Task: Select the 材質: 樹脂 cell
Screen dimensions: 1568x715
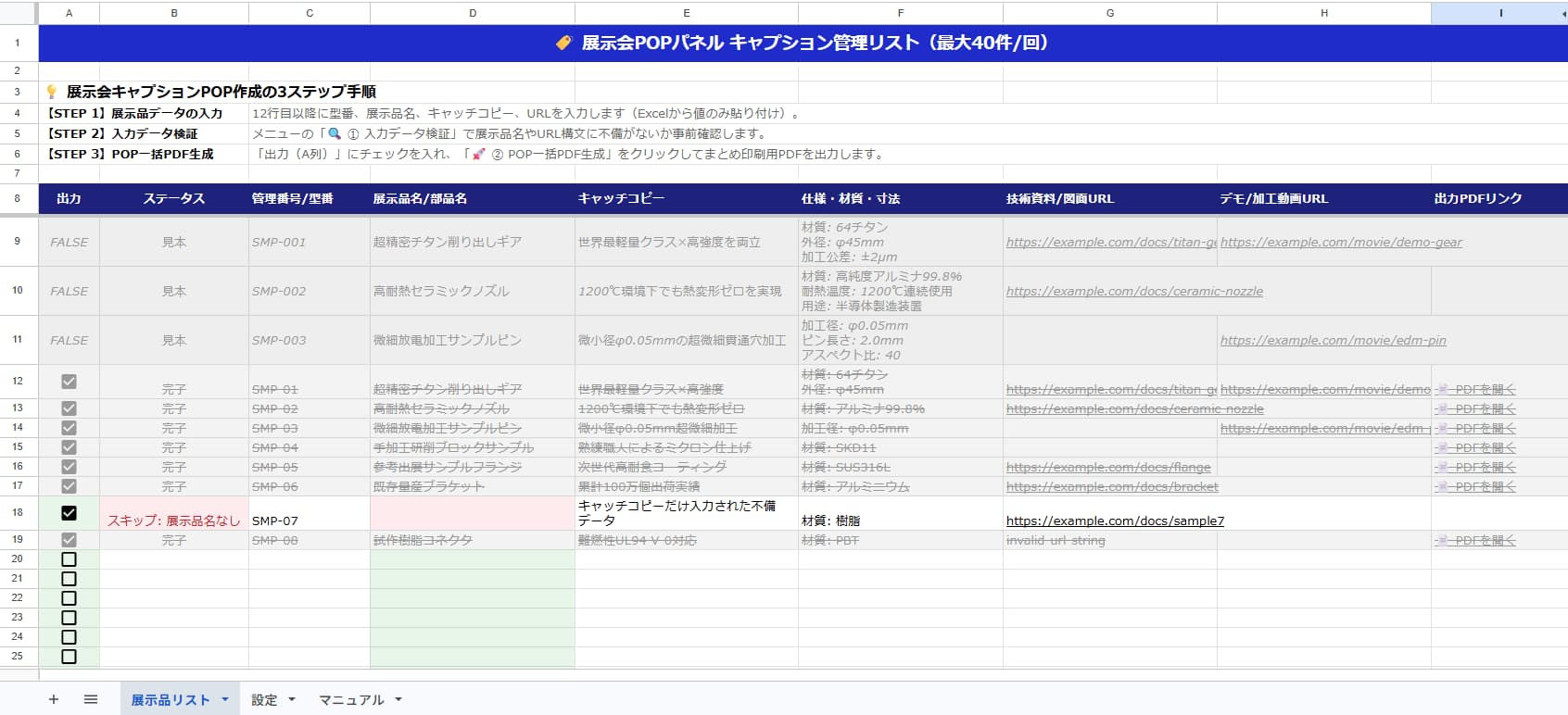Action: pos(901,513)
